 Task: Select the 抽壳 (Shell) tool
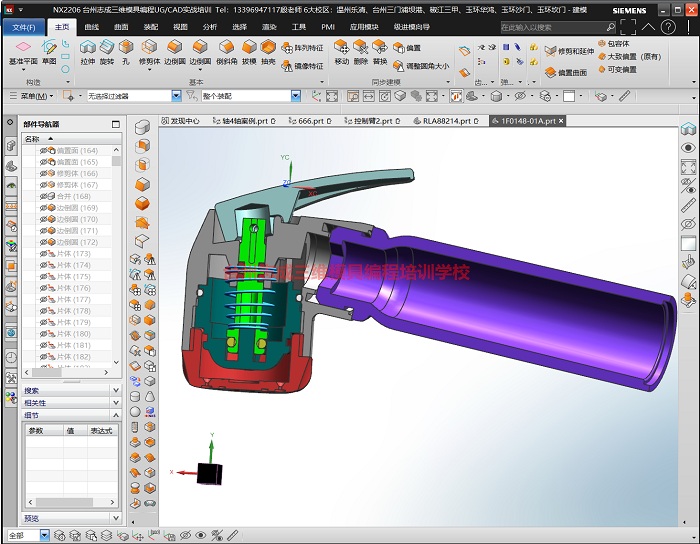coord(268,51)
